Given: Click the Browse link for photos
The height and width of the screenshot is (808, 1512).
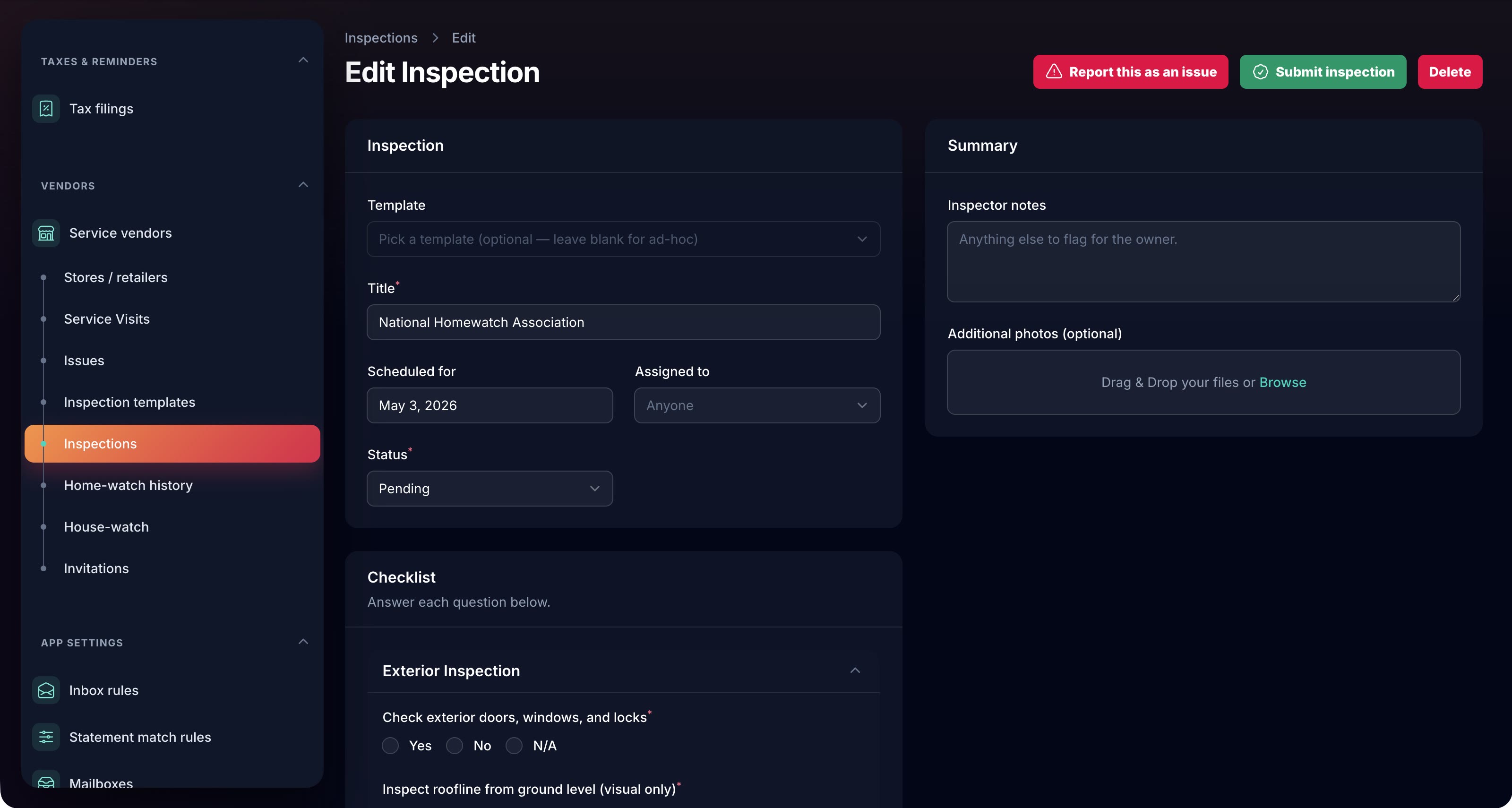Looking at the screenshot, I should pyautogui.click(x=1282, y=382).
